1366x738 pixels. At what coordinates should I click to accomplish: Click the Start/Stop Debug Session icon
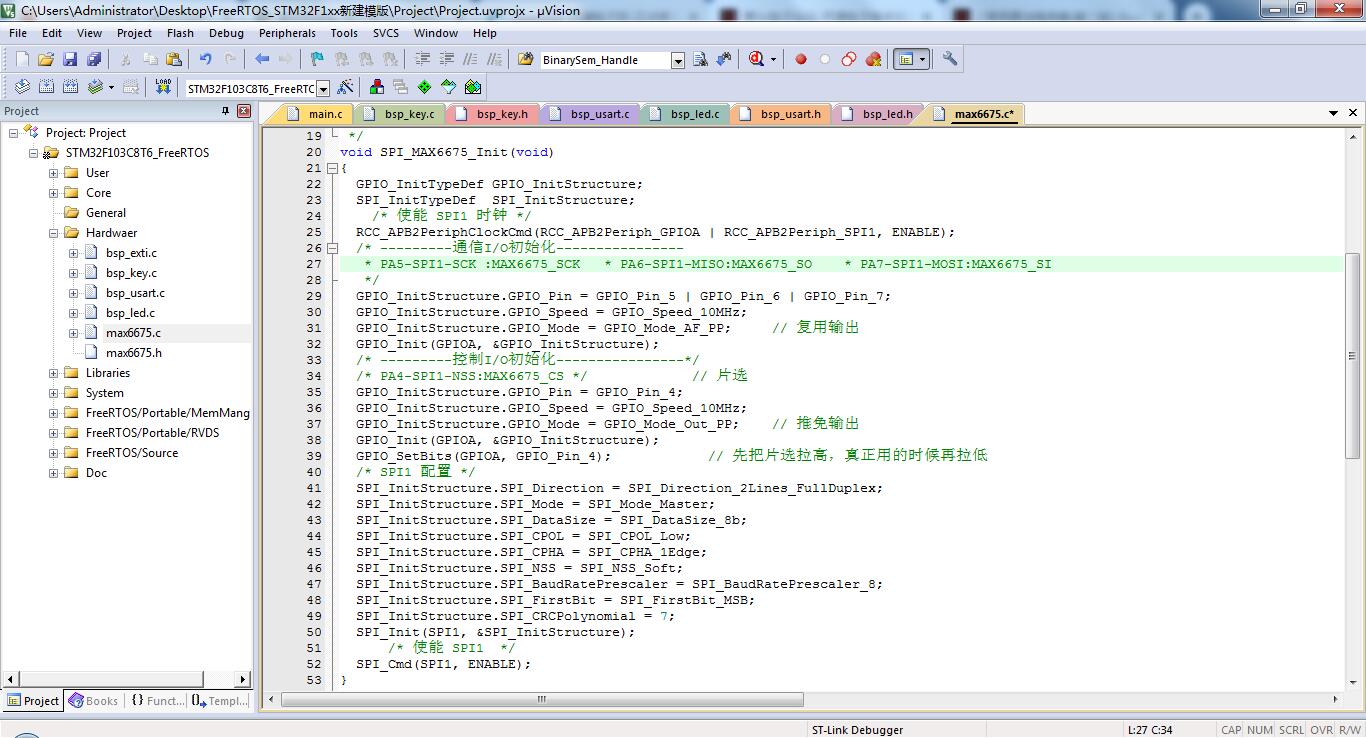tap(758, 60)
